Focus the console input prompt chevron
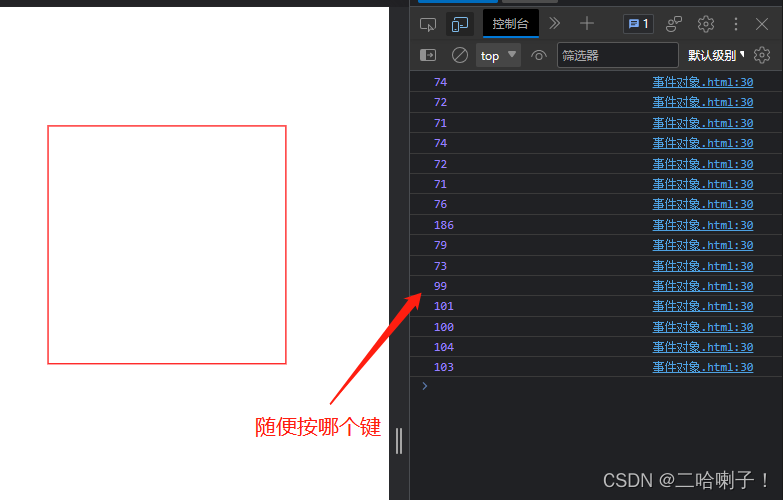The height and width of the screenshot is (500, 783). pos(424,386)
